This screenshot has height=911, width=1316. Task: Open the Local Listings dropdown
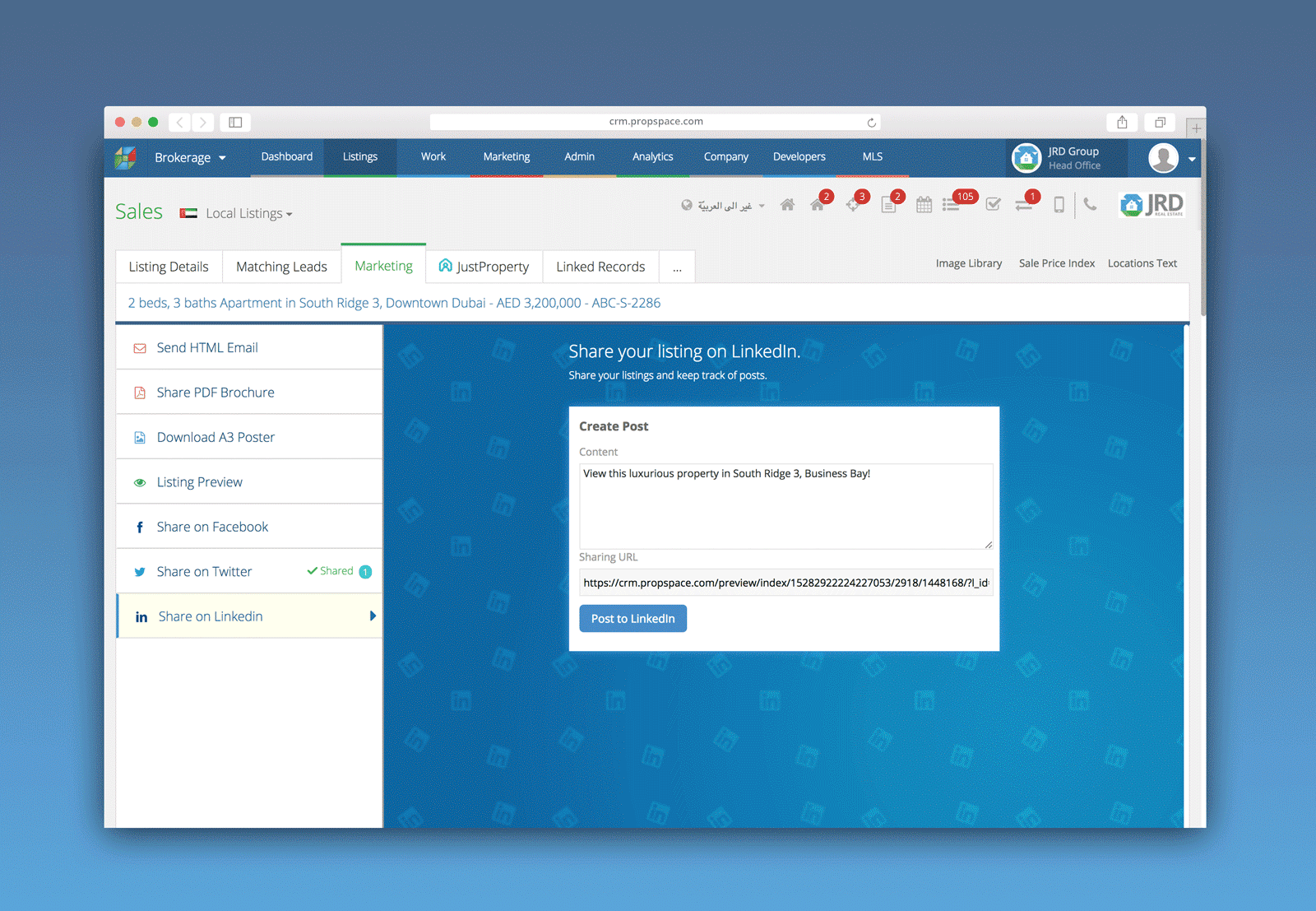coord(249,213)
